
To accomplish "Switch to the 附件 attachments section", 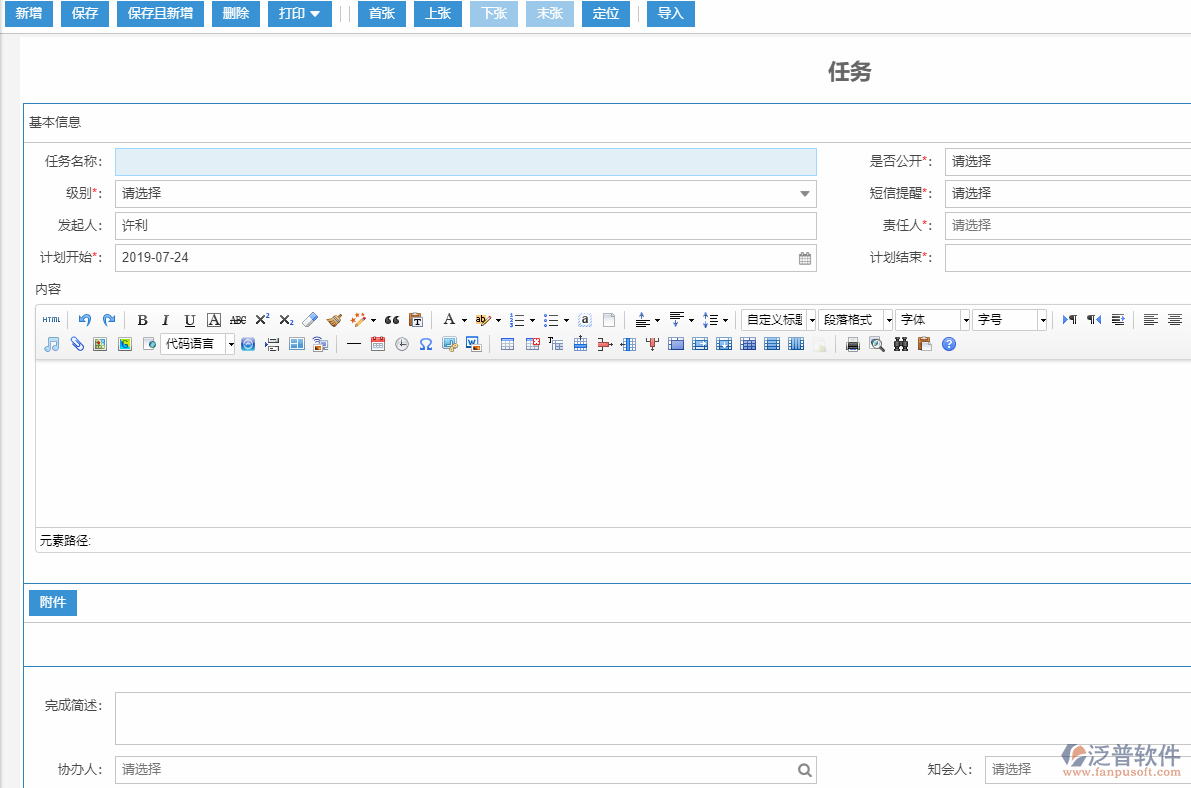I will 52,602.
